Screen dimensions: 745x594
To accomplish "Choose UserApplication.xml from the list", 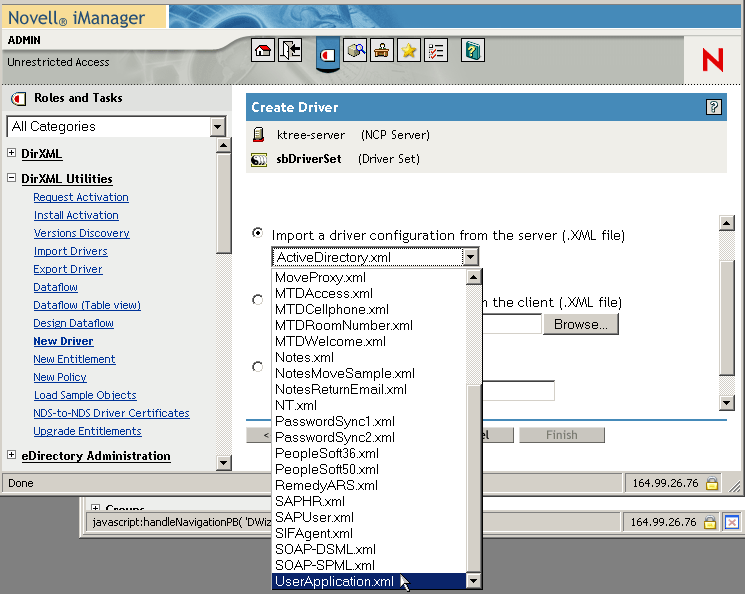I will [x=369, y=581].
